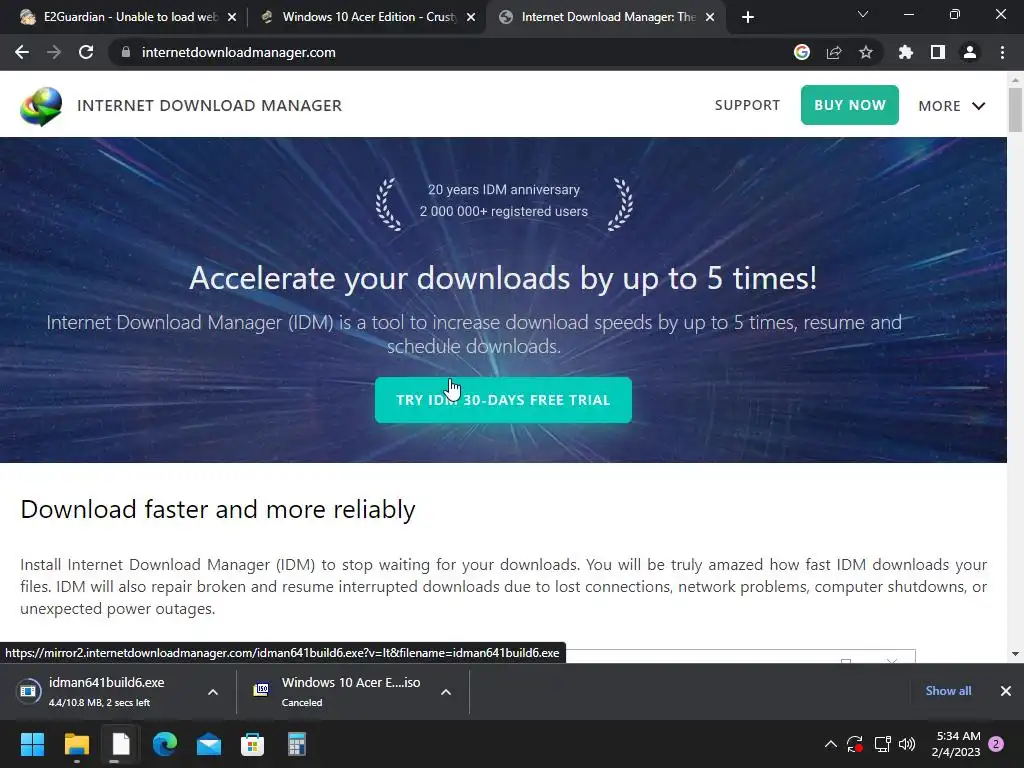The height and width of the screenshot is (768, 1024).
Task: Expand the tab search chevron
Action: click(x=863, y=14)
